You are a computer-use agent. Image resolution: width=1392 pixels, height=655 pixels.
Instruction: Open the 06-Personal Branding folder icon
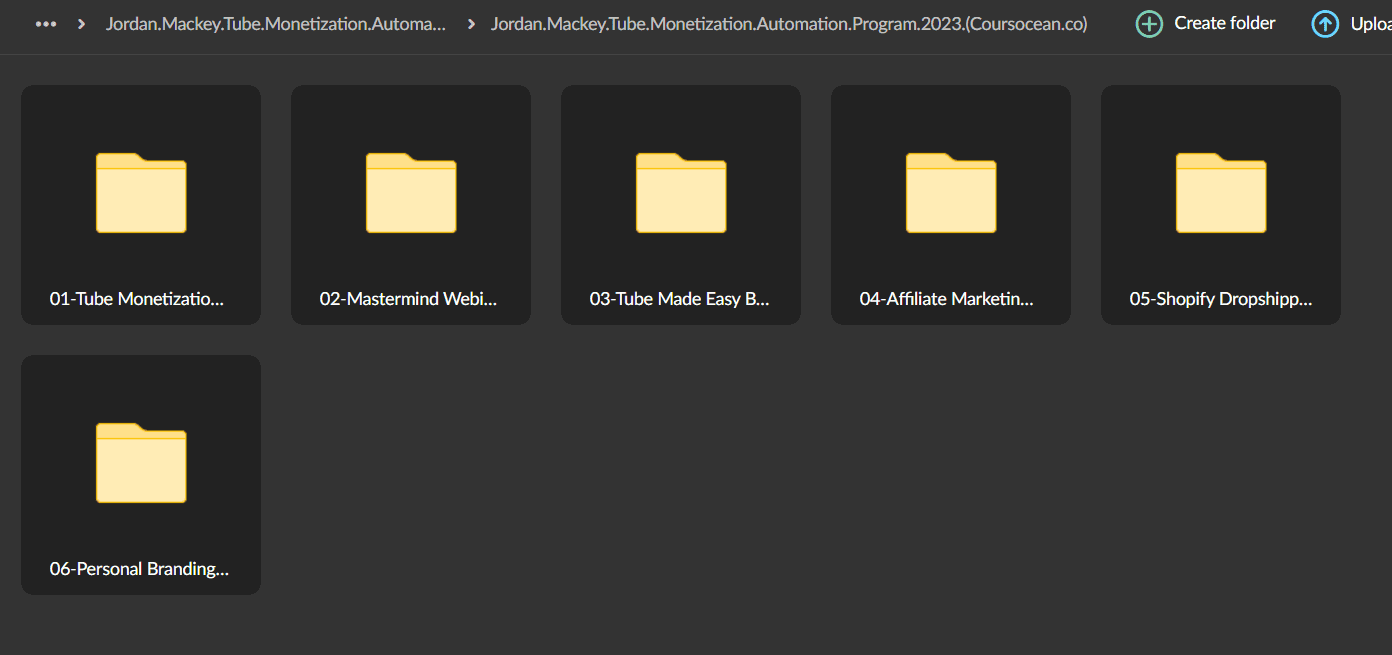pyautogui.click(x=141, y=463)
